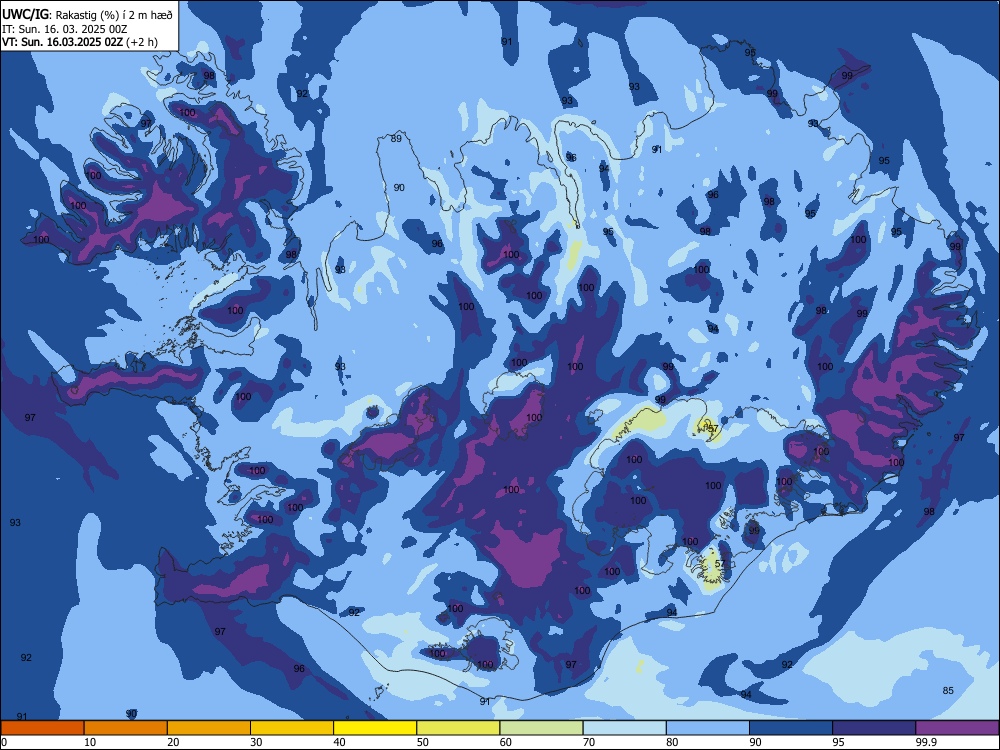The image size is (1000, 750).
Task: Click the bright yellow 40–50 legend swatch
Action: pos(375,728)
